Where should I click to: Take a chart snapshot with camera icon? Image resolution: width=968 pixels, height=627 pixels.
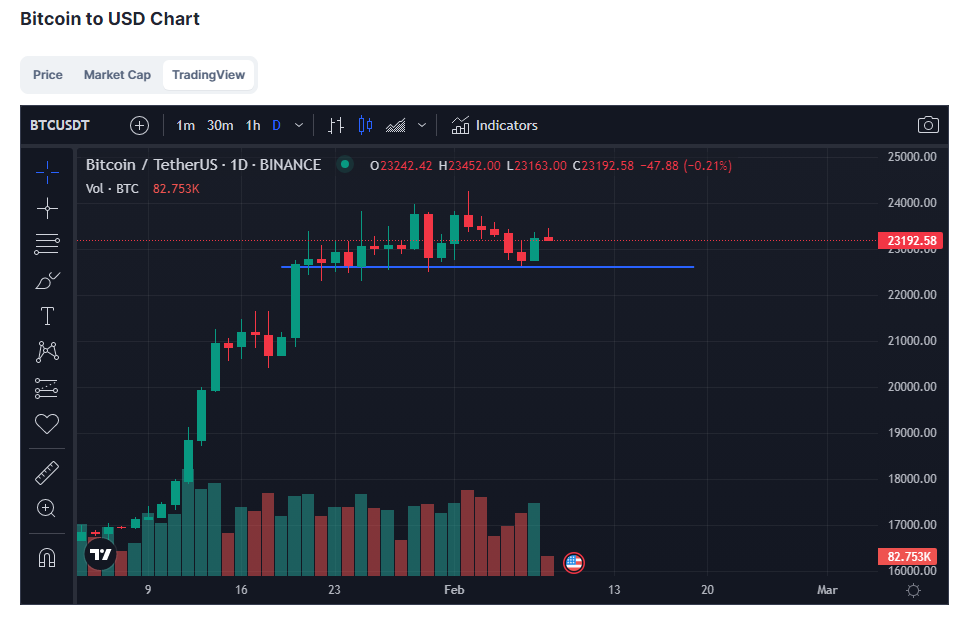coord(928,125)
